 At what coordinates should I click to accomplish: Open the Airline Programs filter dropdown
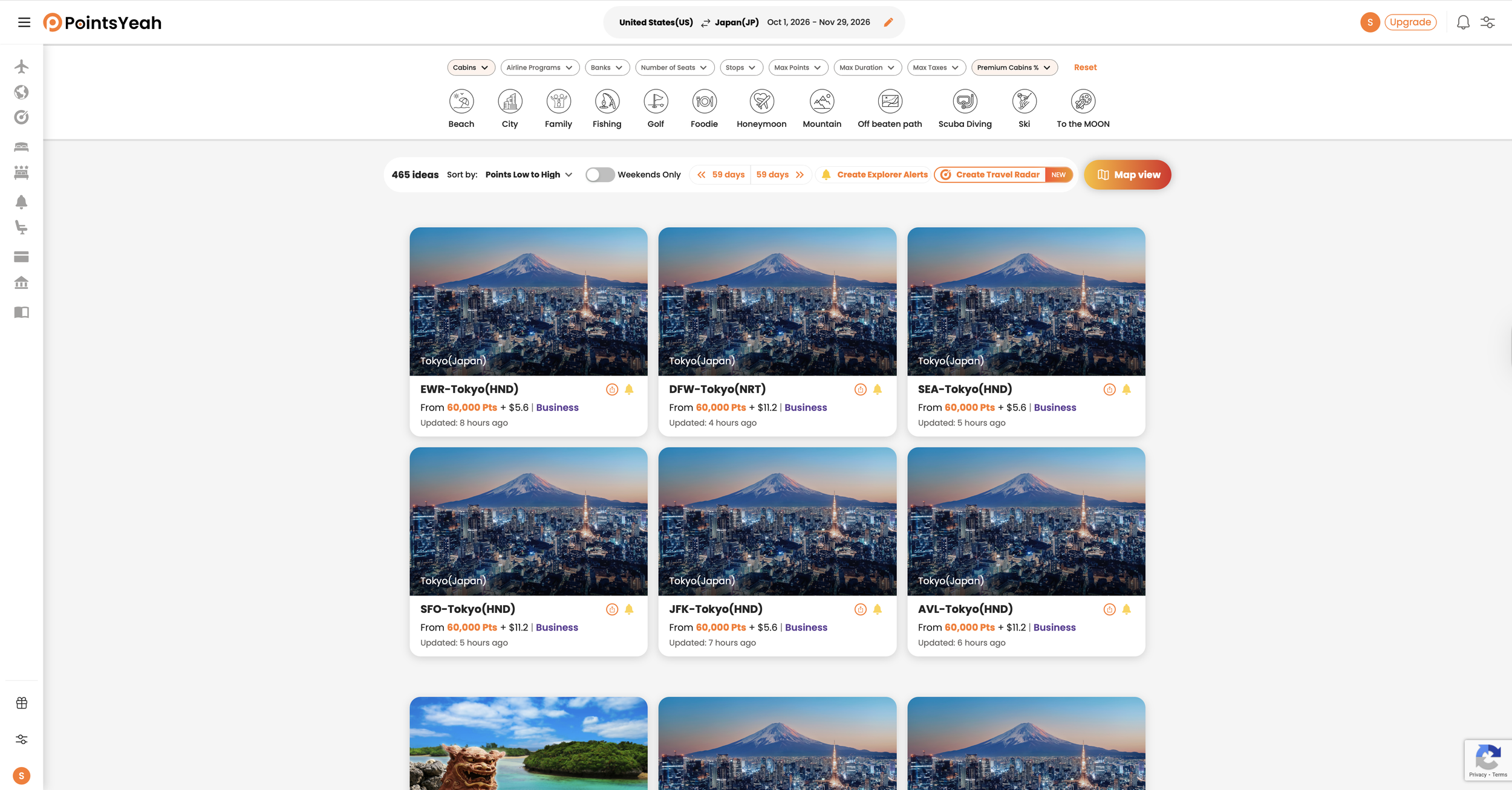click(x=539, y=68)
